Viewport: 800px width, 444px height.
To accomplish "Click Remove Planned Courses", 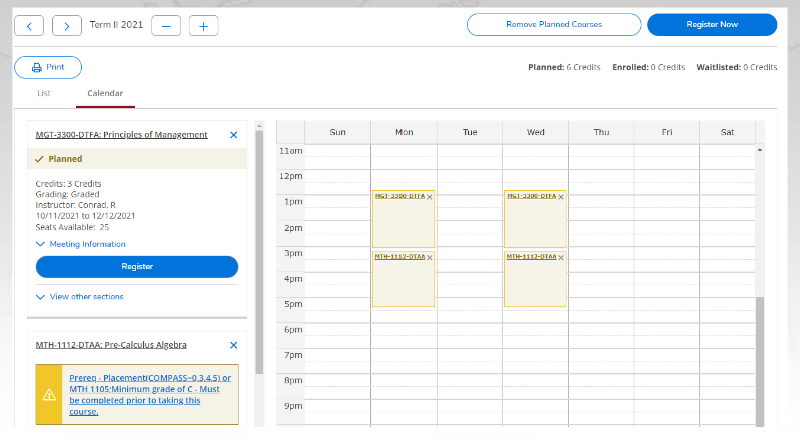I will point(554,24).
